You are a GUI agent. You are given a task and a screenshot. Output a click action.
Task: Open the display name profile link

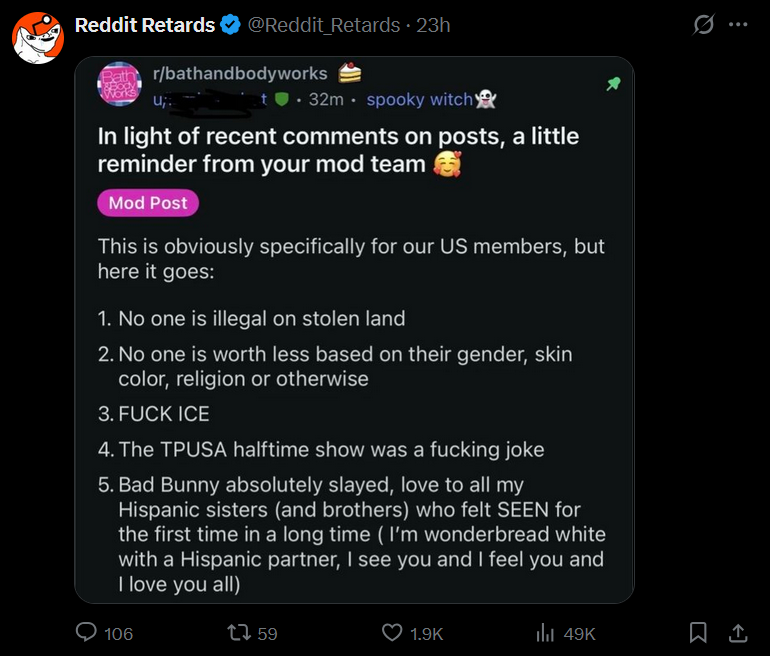click(145, 25)
